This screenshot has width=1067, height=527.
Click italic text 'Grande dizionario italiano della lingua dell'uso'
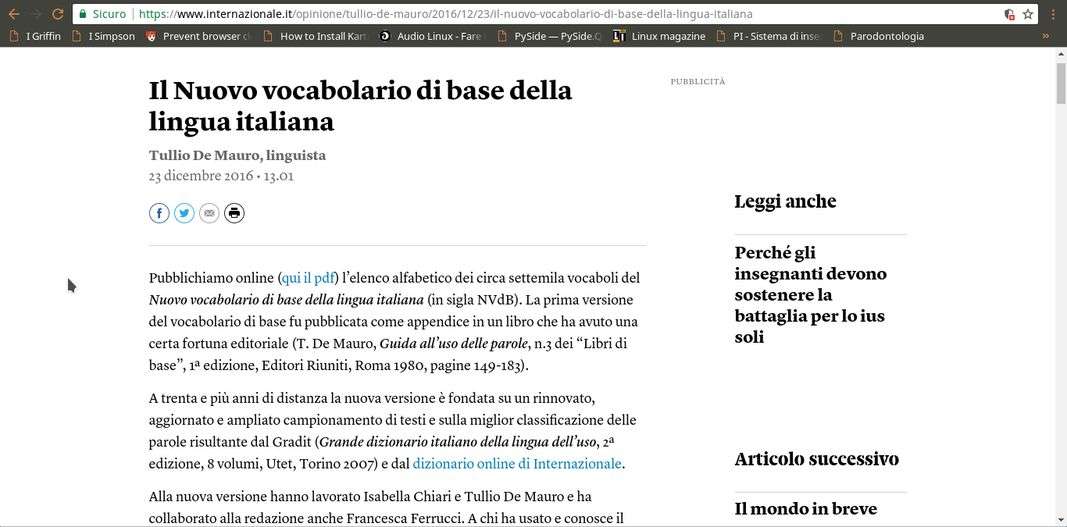coord(459,443)
